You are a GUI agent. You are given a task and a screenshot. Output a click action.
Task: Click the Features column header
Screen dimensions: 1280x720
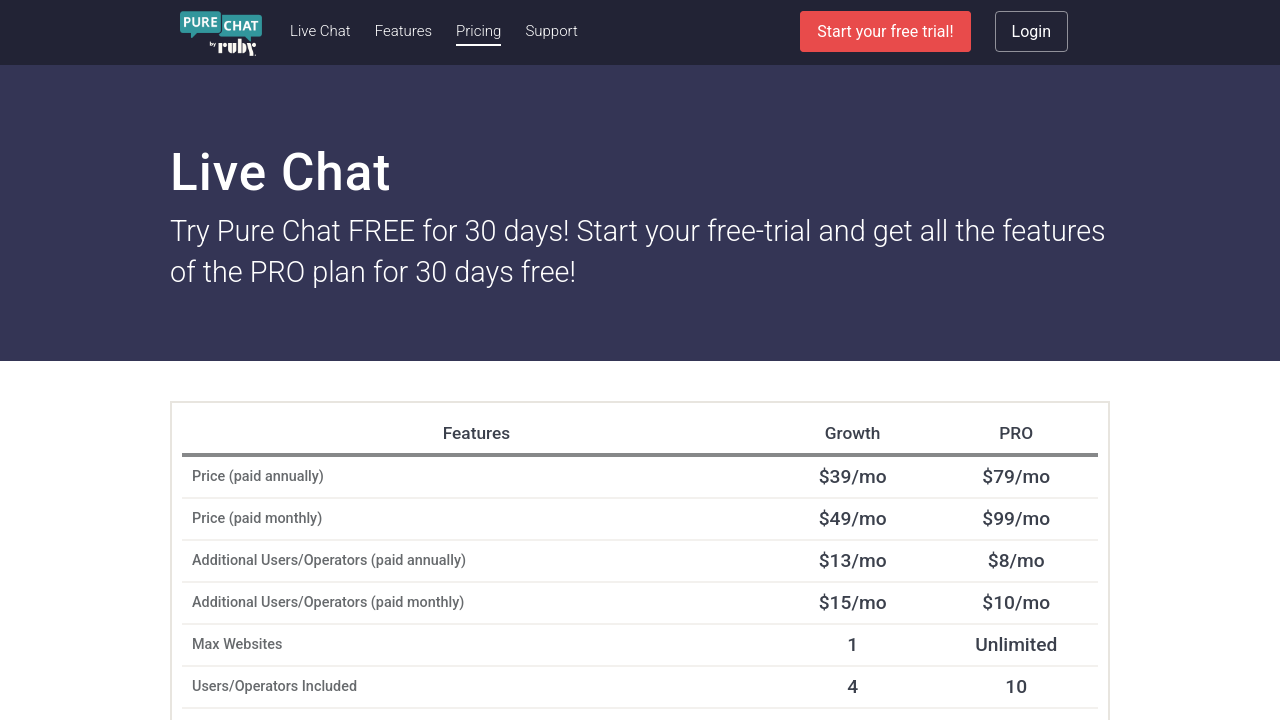coord(476,433)
